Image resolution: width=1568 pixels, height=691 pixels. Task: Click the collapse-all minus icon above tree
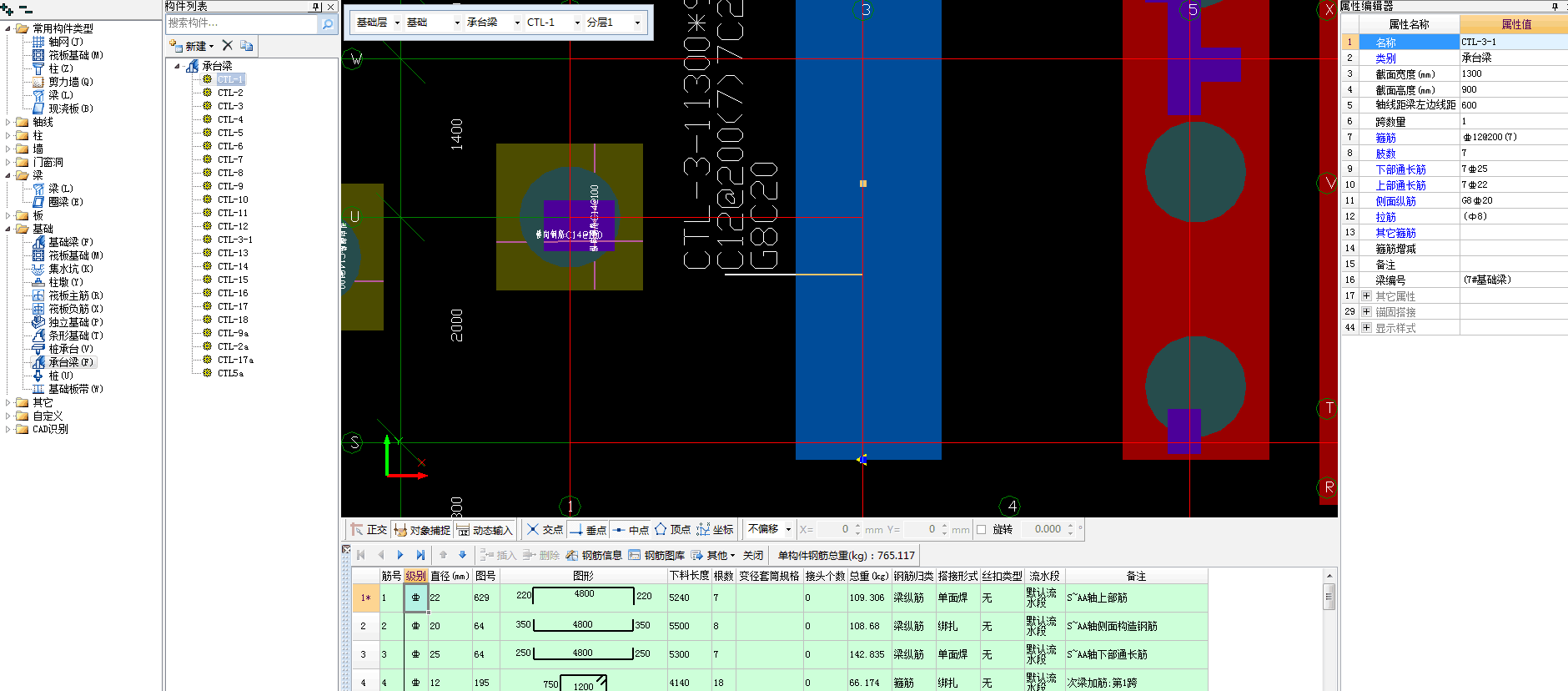[x=24, y=10]
